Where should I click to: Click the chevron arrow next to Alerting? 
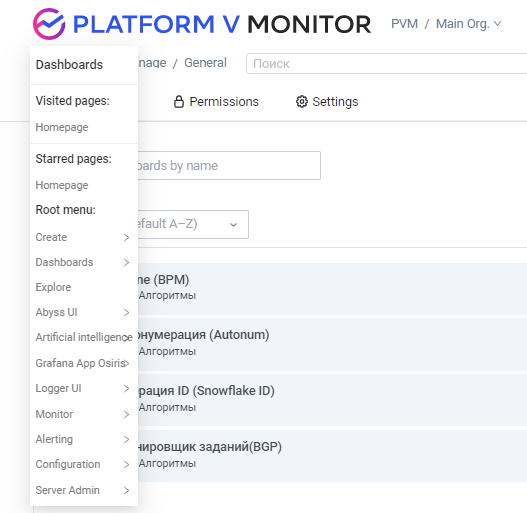coord(126,439)
